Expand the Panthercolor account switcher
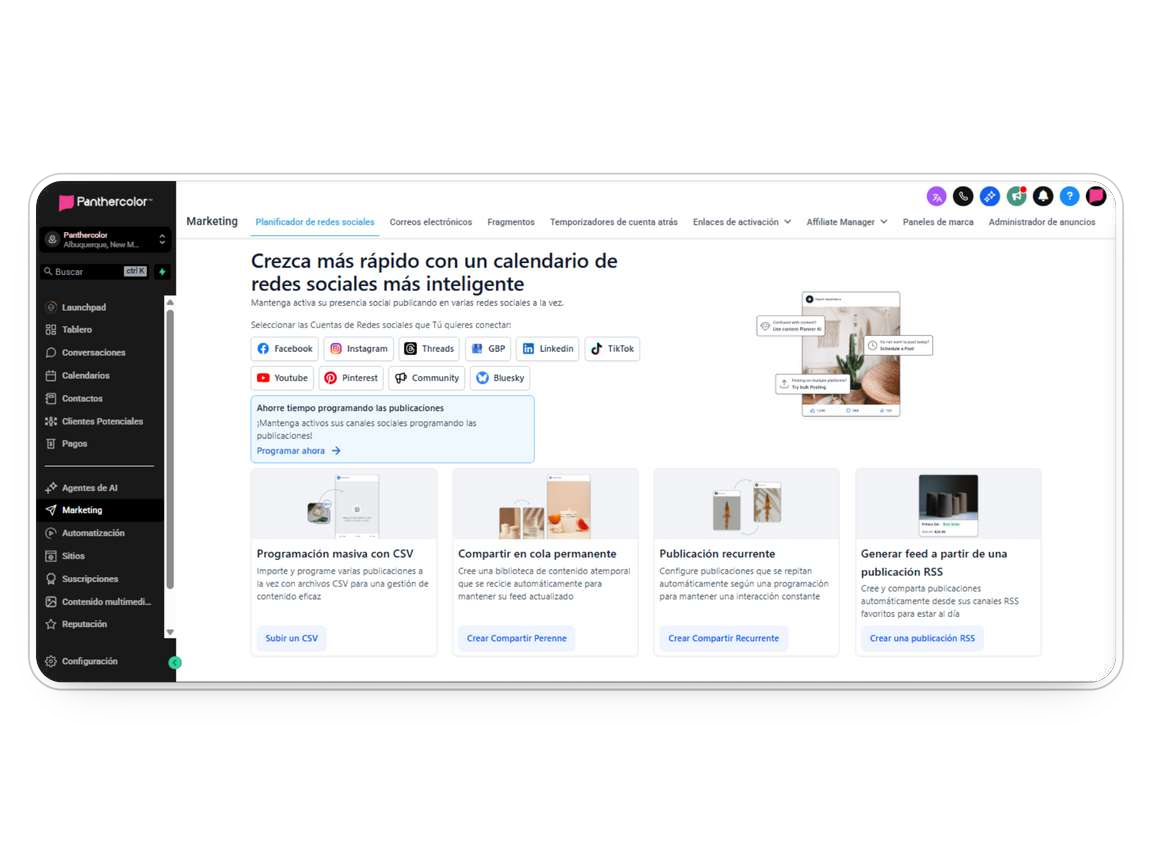Image resolution: width=1152 pixels, height=864 pixels. click(105, 240)
